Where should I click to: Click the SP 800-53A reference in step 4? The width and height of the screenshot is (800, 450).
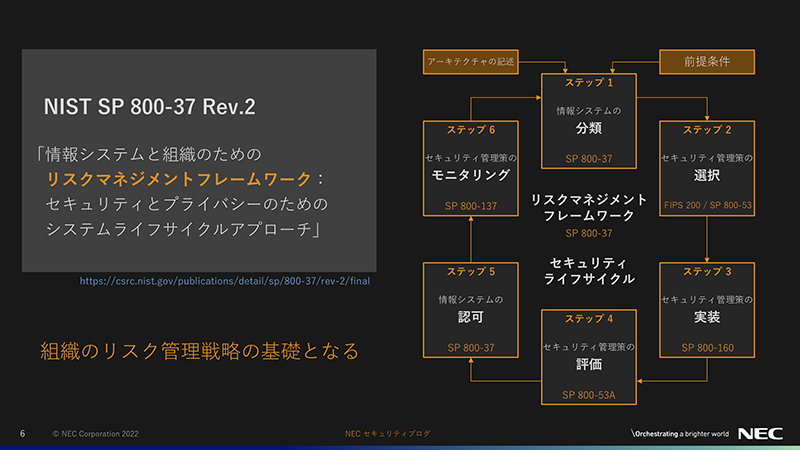tap(588, 395)
